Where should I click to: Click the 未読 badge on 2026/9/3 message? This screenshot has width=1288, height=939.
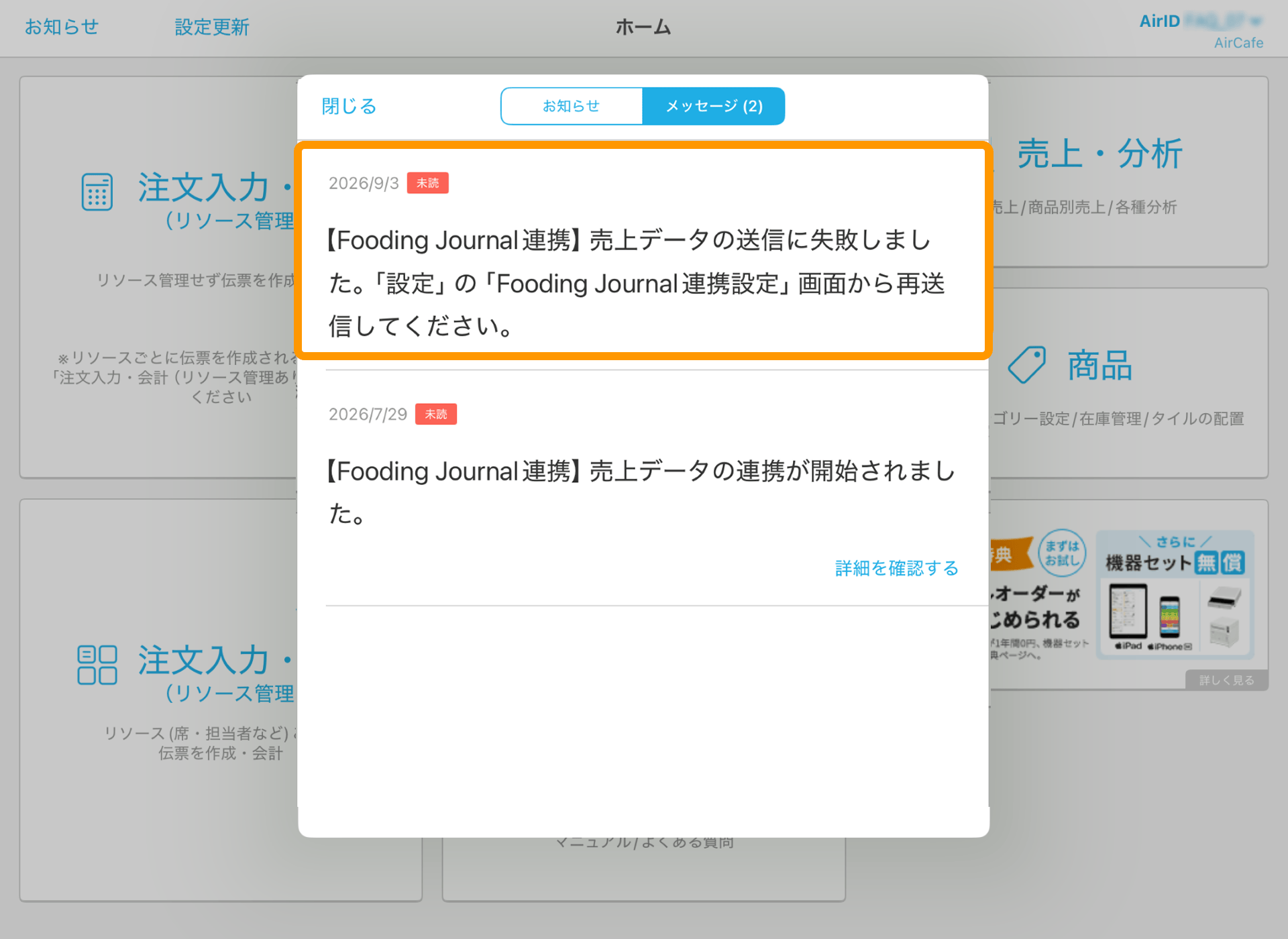point(428,183)
